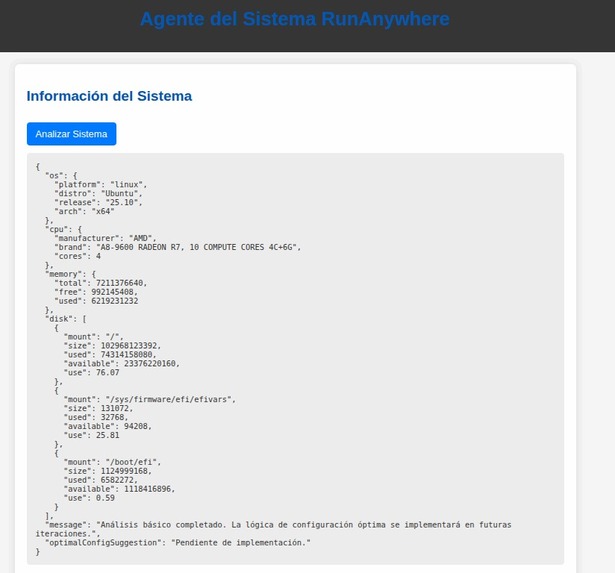
Task: Click the "use": 25.81 line
Action: pos(91,435)
